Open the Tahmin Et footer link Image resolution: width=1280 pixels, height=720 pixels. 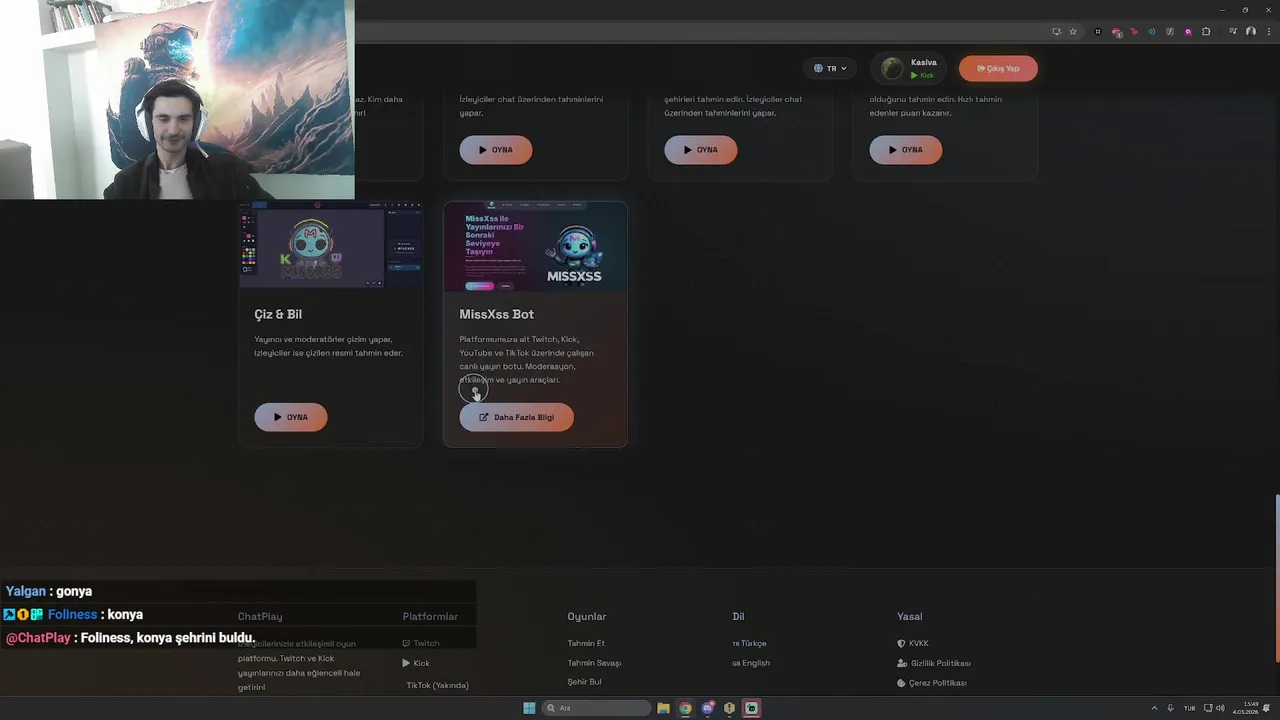click(x=586, y=643)
